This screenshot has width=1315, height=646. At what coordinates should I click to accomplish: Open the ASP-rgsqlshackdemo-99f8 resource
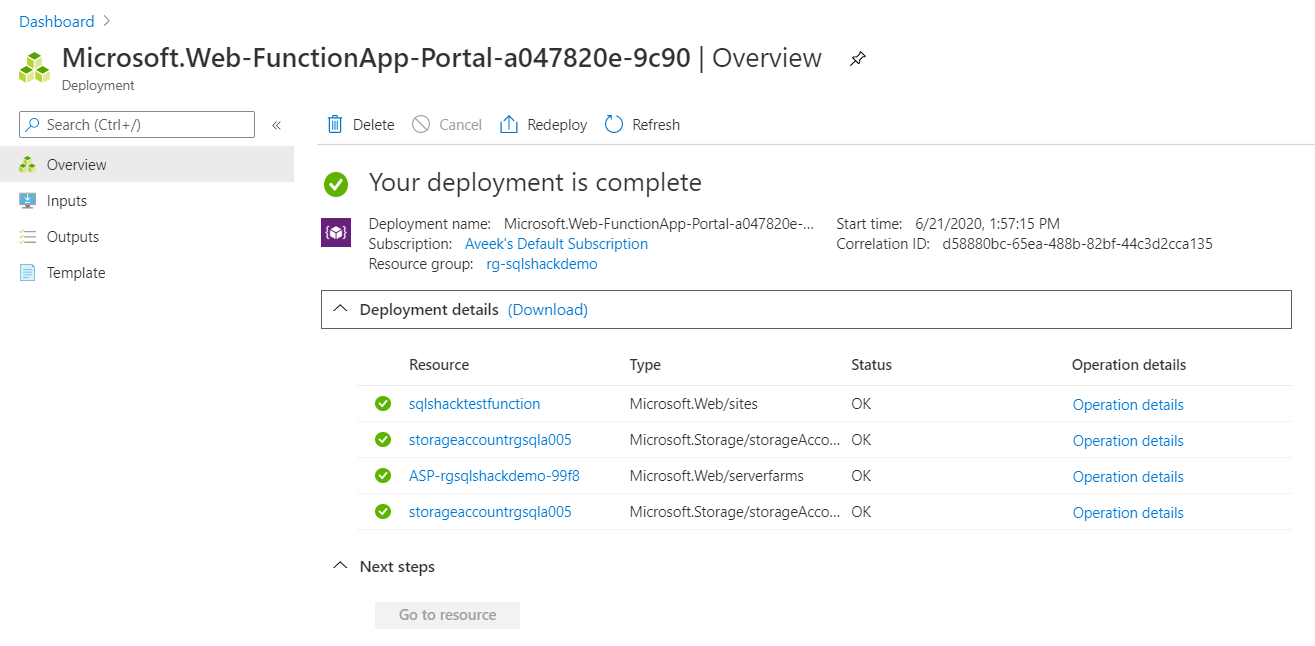pos(494,476)
